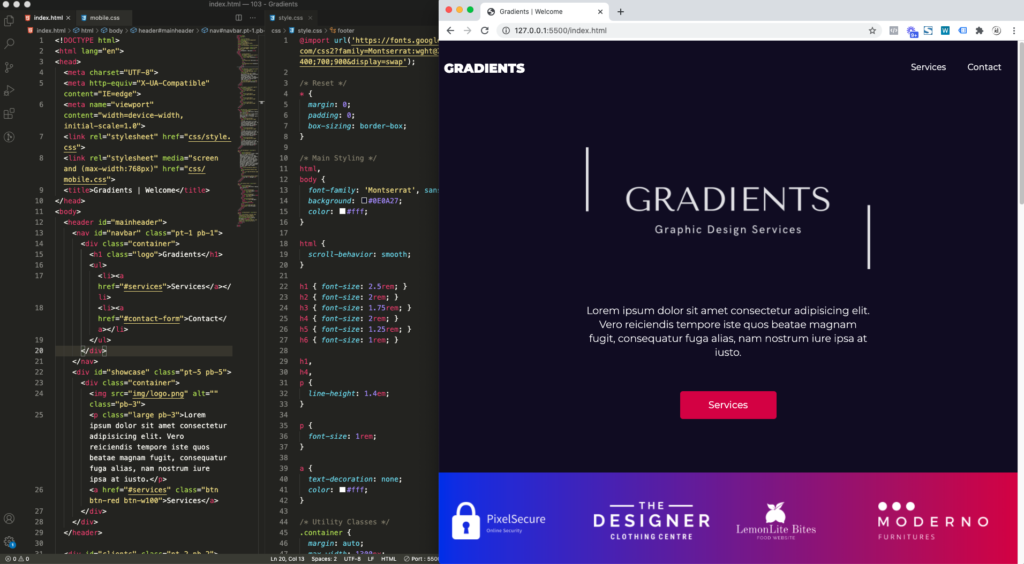
Task: Click the LF line ending status item
Action: click(371, 559)
